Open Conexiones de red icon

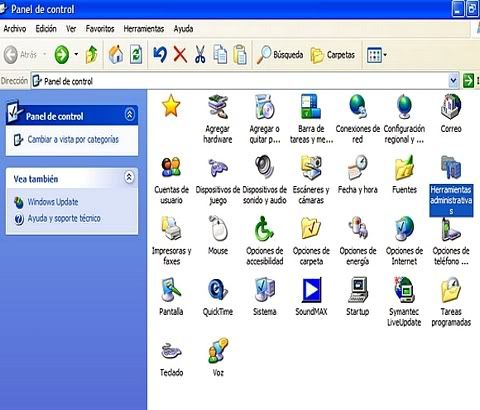[358, 107]
